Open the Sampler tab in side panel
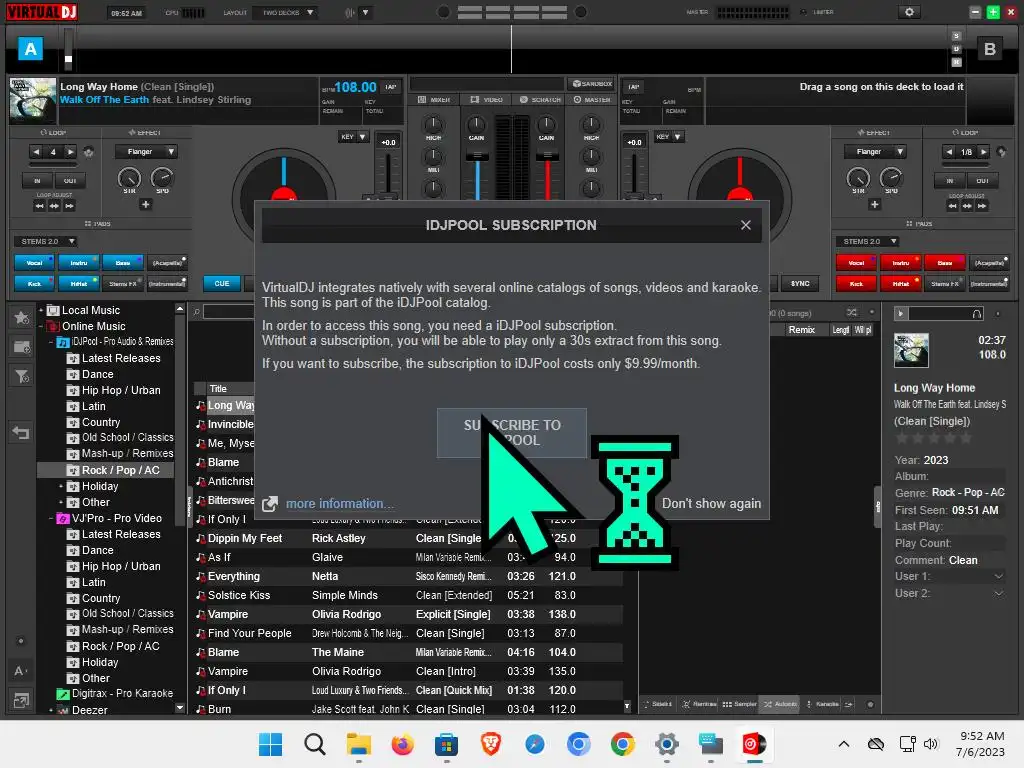1024x768 pixels. (740, 704)
